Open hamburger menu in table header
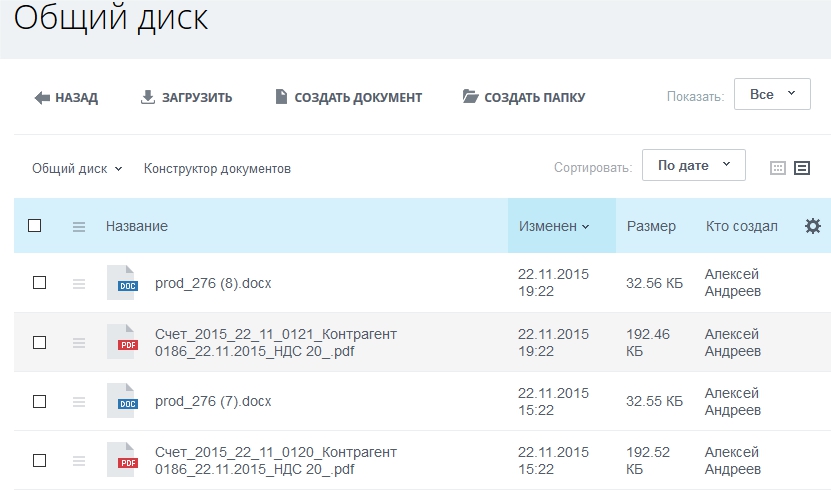This screenshot has width=831, height=492. coord(79,227)
